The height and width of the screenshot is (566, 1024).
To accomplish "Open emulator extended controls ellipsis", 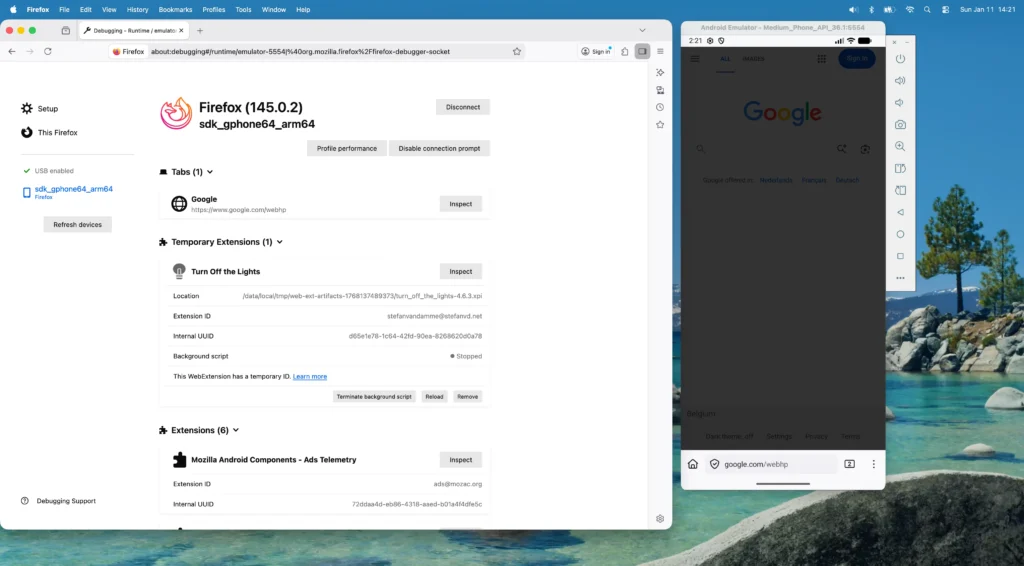I will (901, 278).
